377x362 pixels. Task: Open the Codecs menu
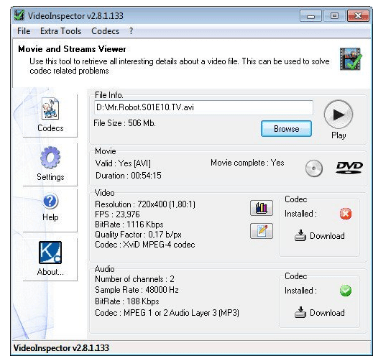(x=105, y=31)
